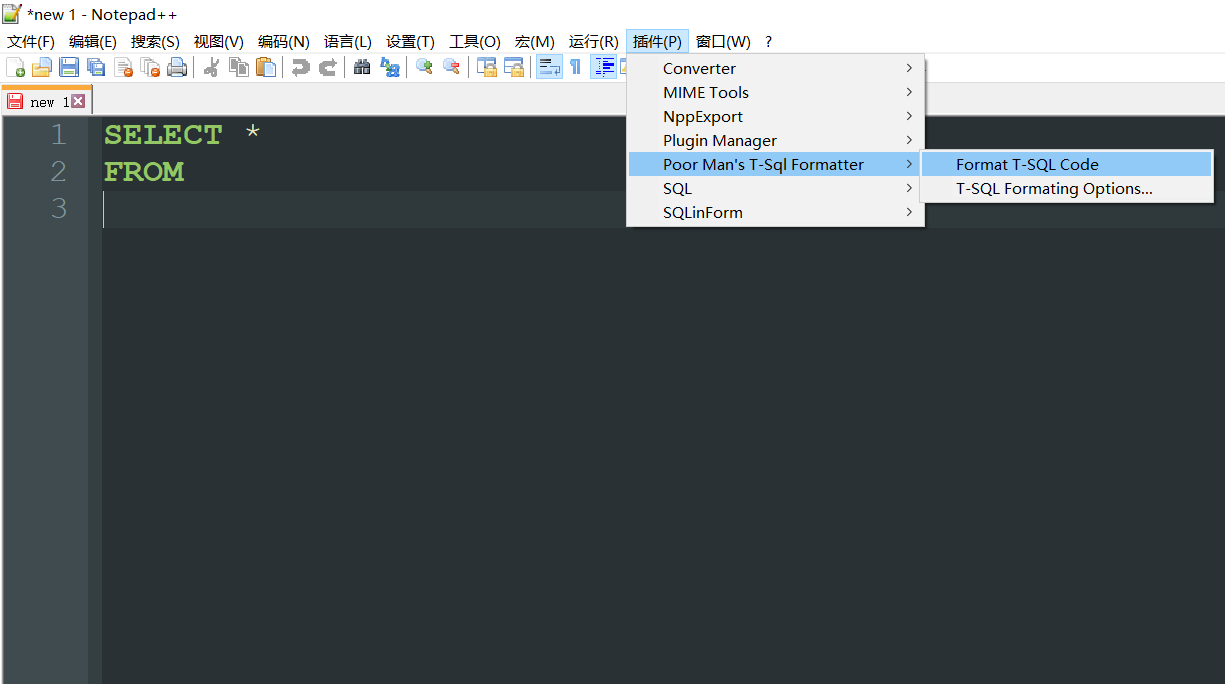Expand the SQL plugin submenu
Screen dimensions: 1225x684
click(775, 188)
